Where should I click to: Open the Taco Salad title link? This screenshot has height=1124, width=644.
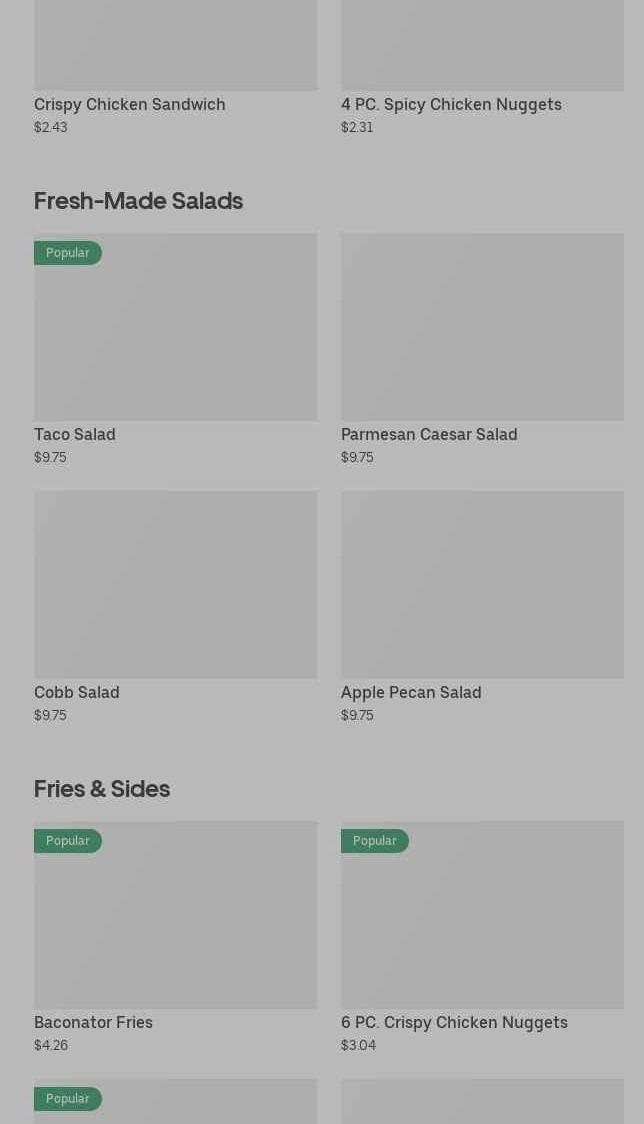[x=75, y=434]
